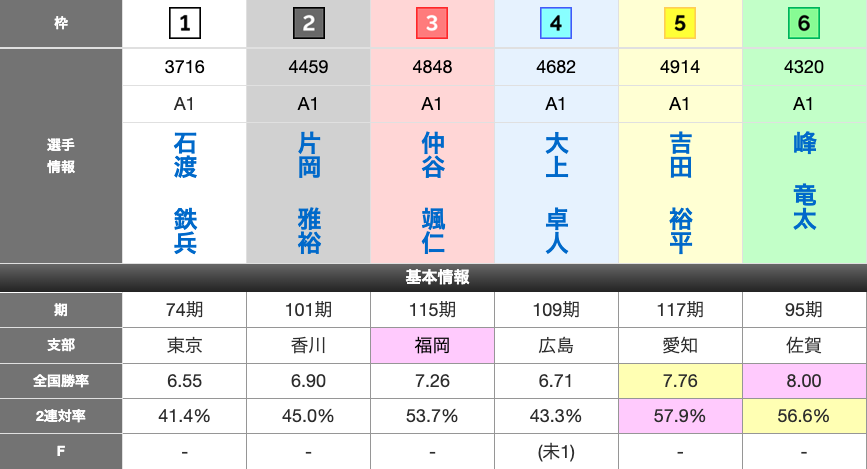
Task: Click the yellow lane number 5 badge
Action: coord(680,23)
